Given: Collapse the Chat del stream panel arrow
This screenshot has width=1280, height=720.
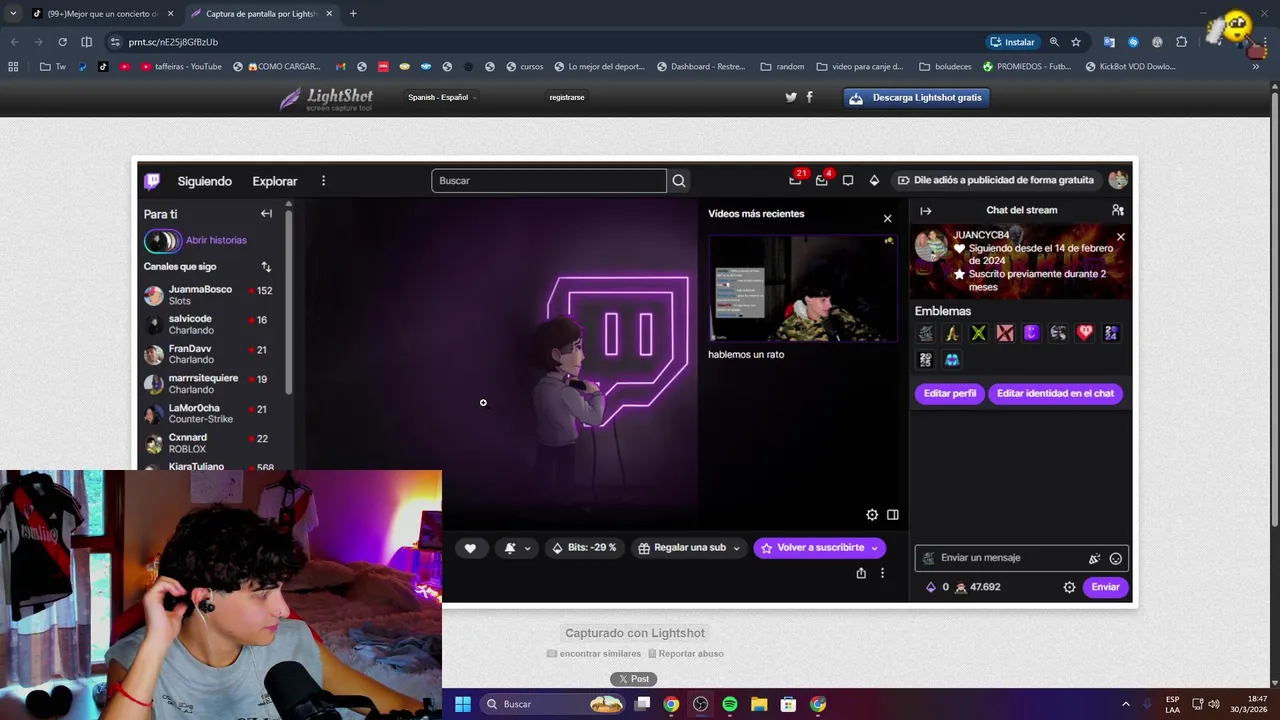Looking at the screenshot, I should coord(926,211).
